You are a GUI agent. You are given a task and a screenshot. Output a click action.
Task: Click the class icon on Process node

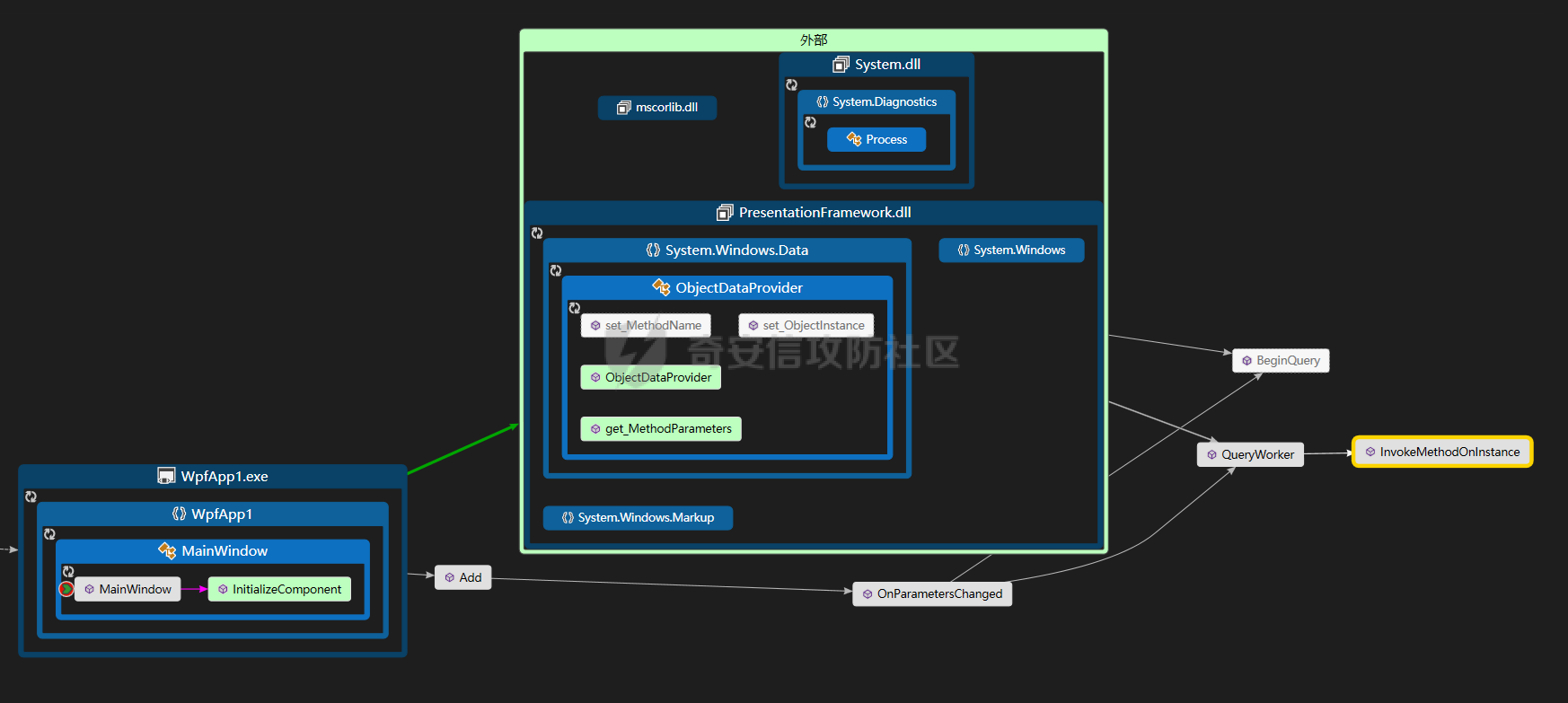tap(854, 139)
